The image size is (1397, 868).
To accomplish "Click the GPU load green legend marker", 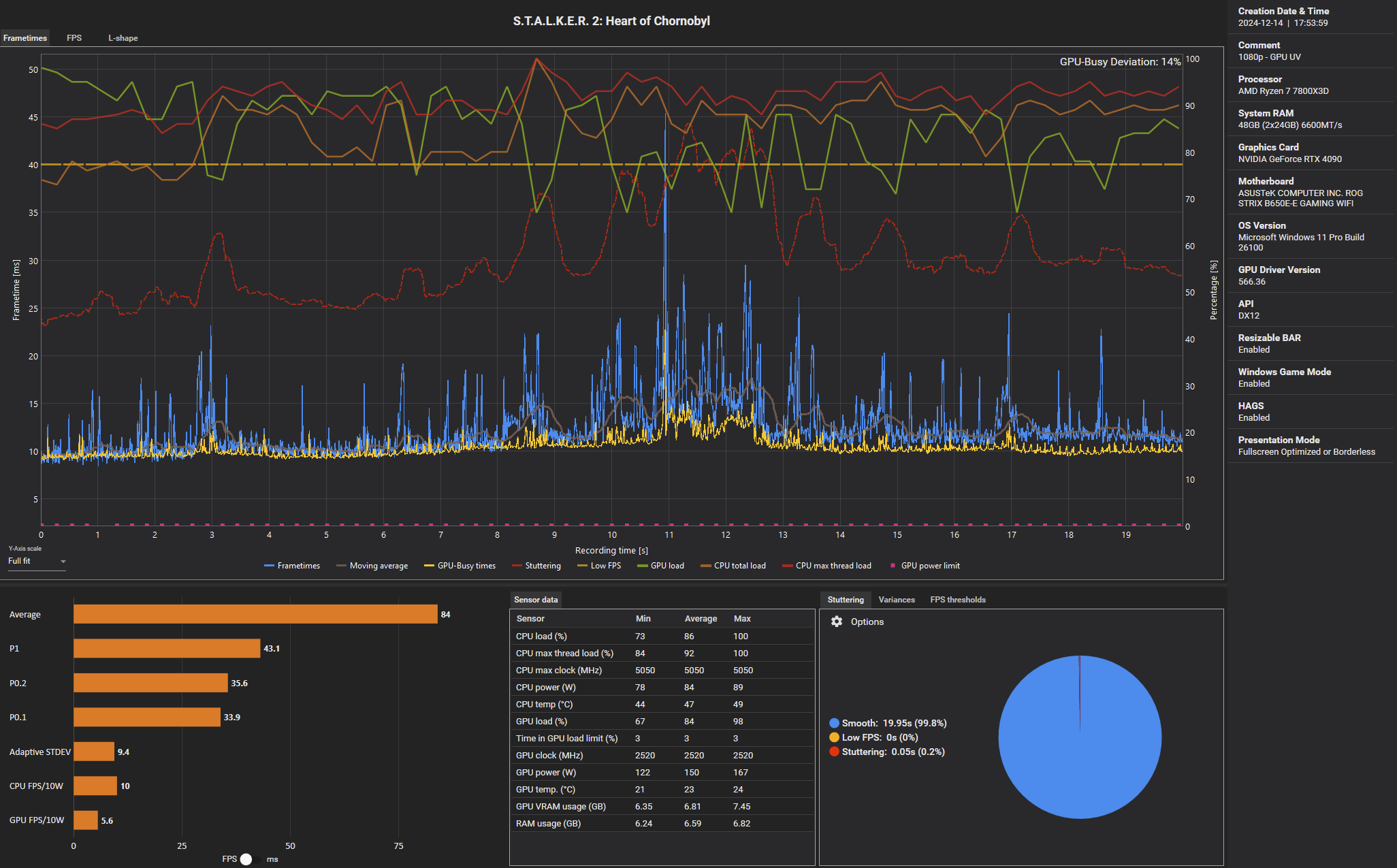I will point(642,566).
